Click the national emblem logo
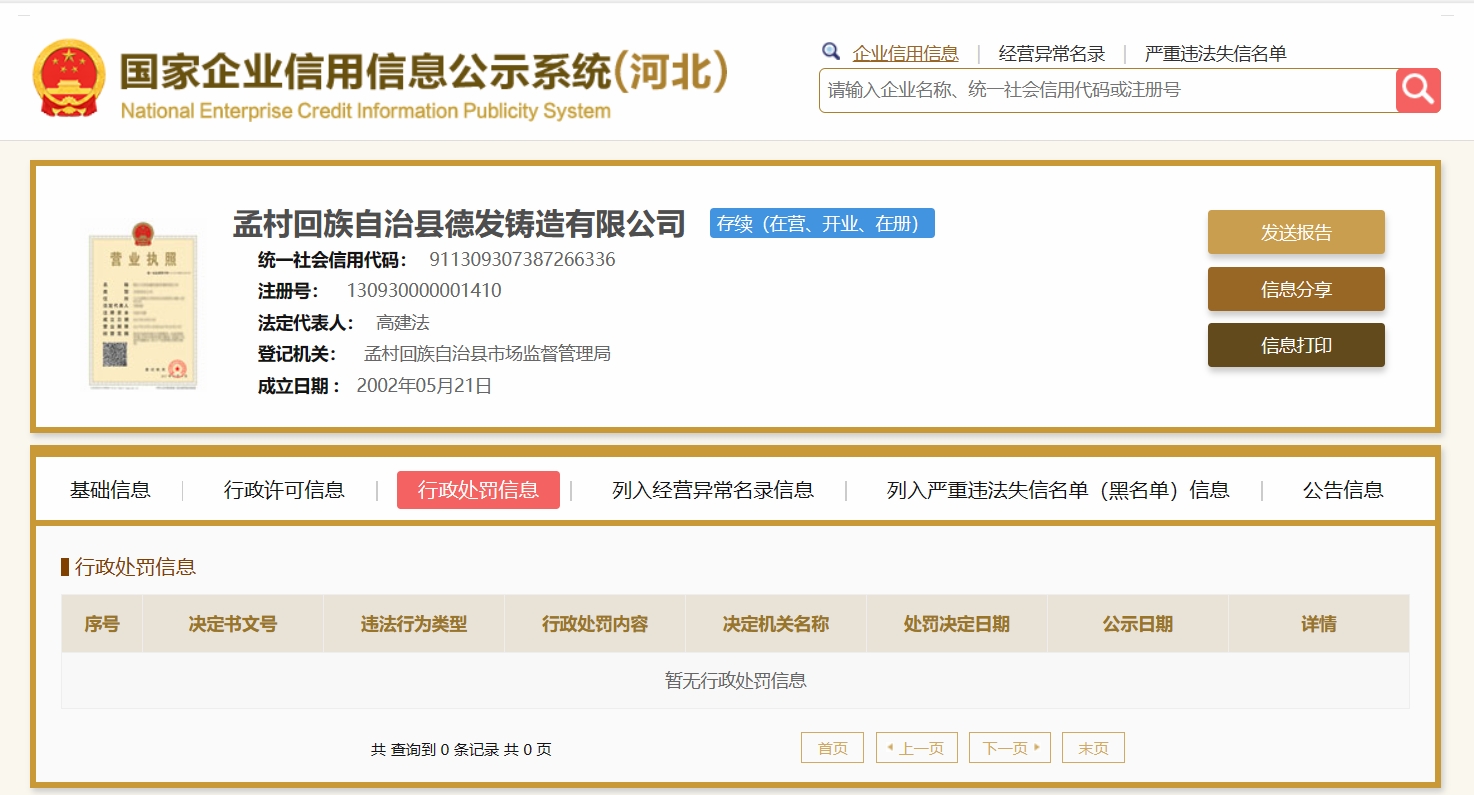The height and width of the screenshot is (795, 1474). (x=68, y=78)
